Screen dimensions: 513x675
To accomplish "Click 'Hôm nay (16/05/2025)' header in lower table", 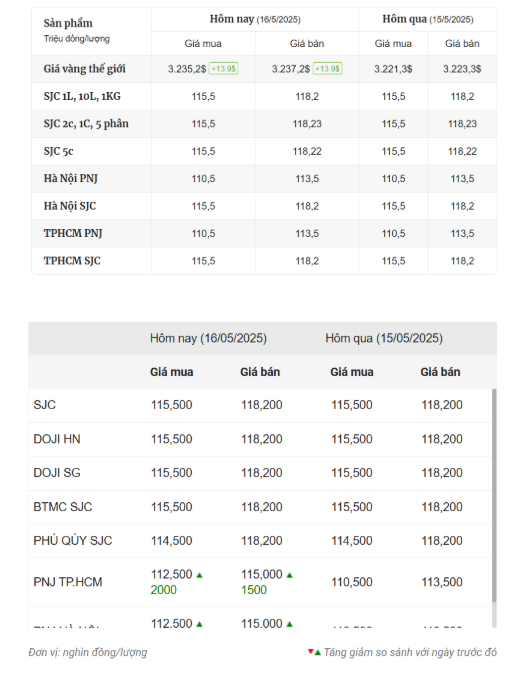I will tap(208, 338).
